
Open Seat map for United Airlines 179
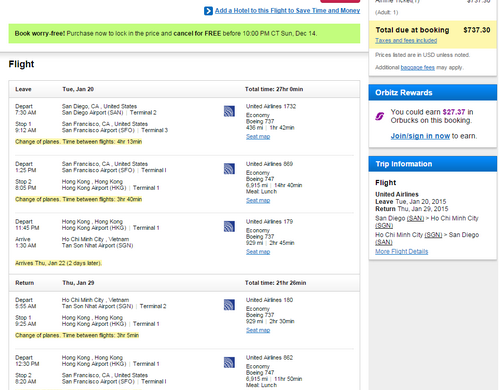pyautogui.click(x=258, y=252)
